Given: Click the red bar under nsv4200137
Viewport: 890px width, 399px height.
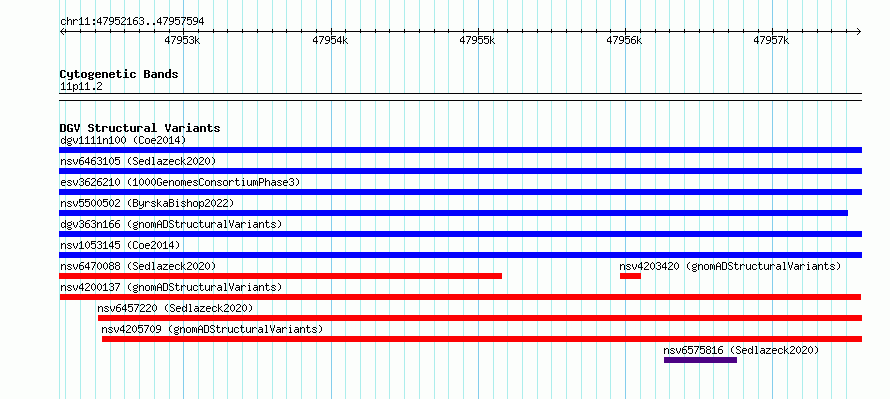Looking at the screenshot, I should pos(460,297).
